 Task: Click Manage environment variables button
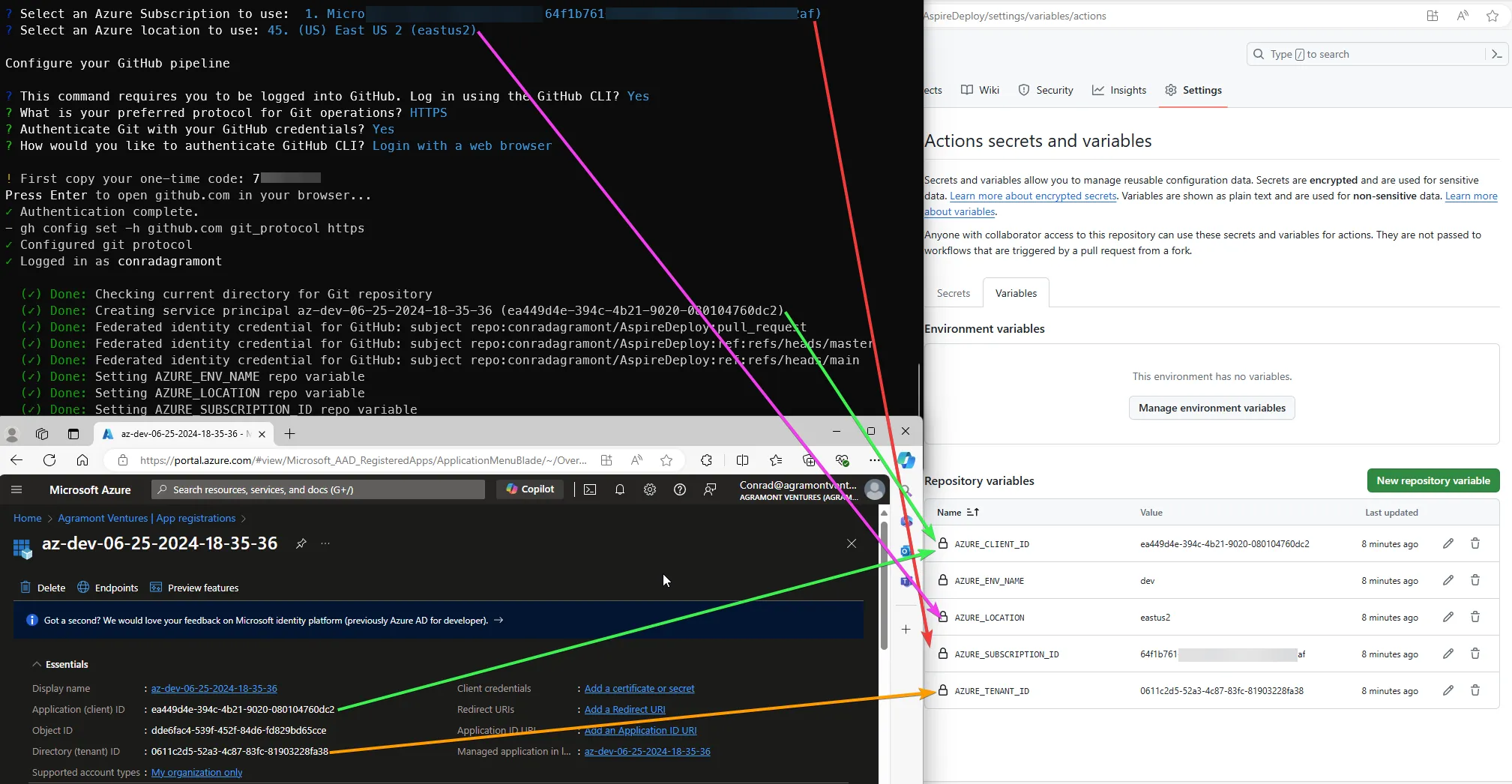[1211, 408]
